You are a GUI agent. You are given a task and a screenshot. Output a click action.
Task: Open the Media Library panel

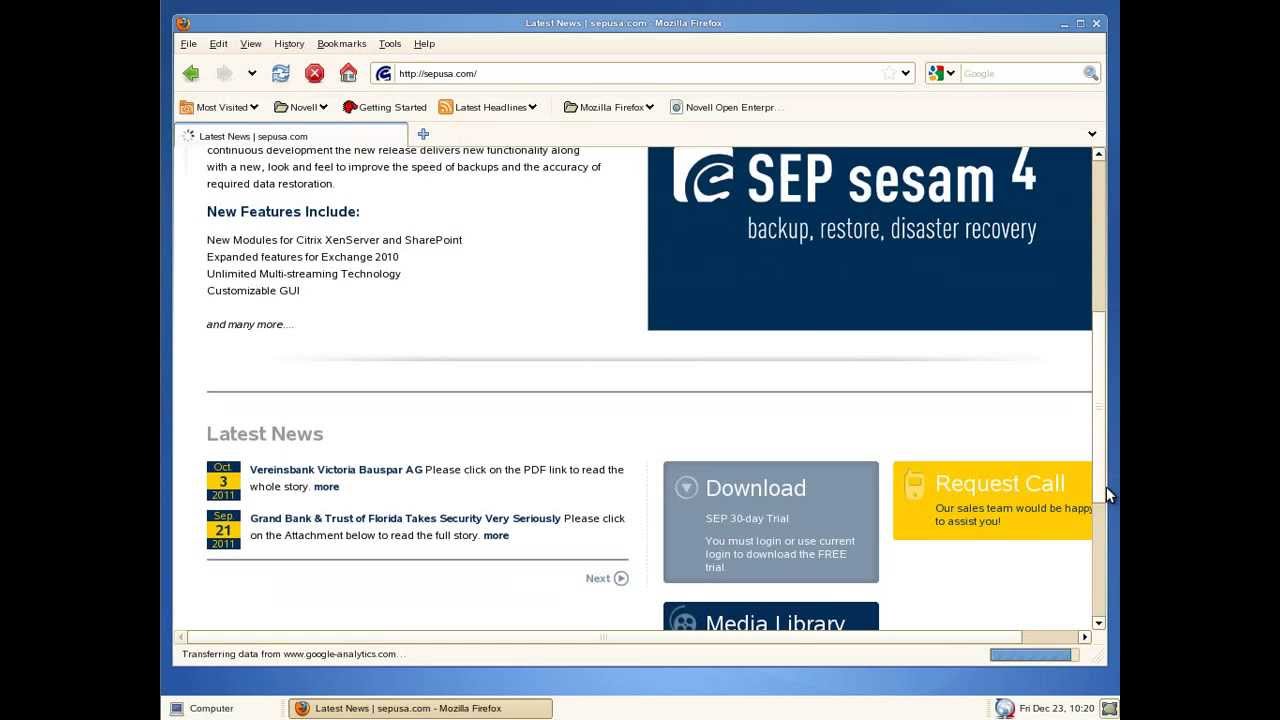[771, 617]
